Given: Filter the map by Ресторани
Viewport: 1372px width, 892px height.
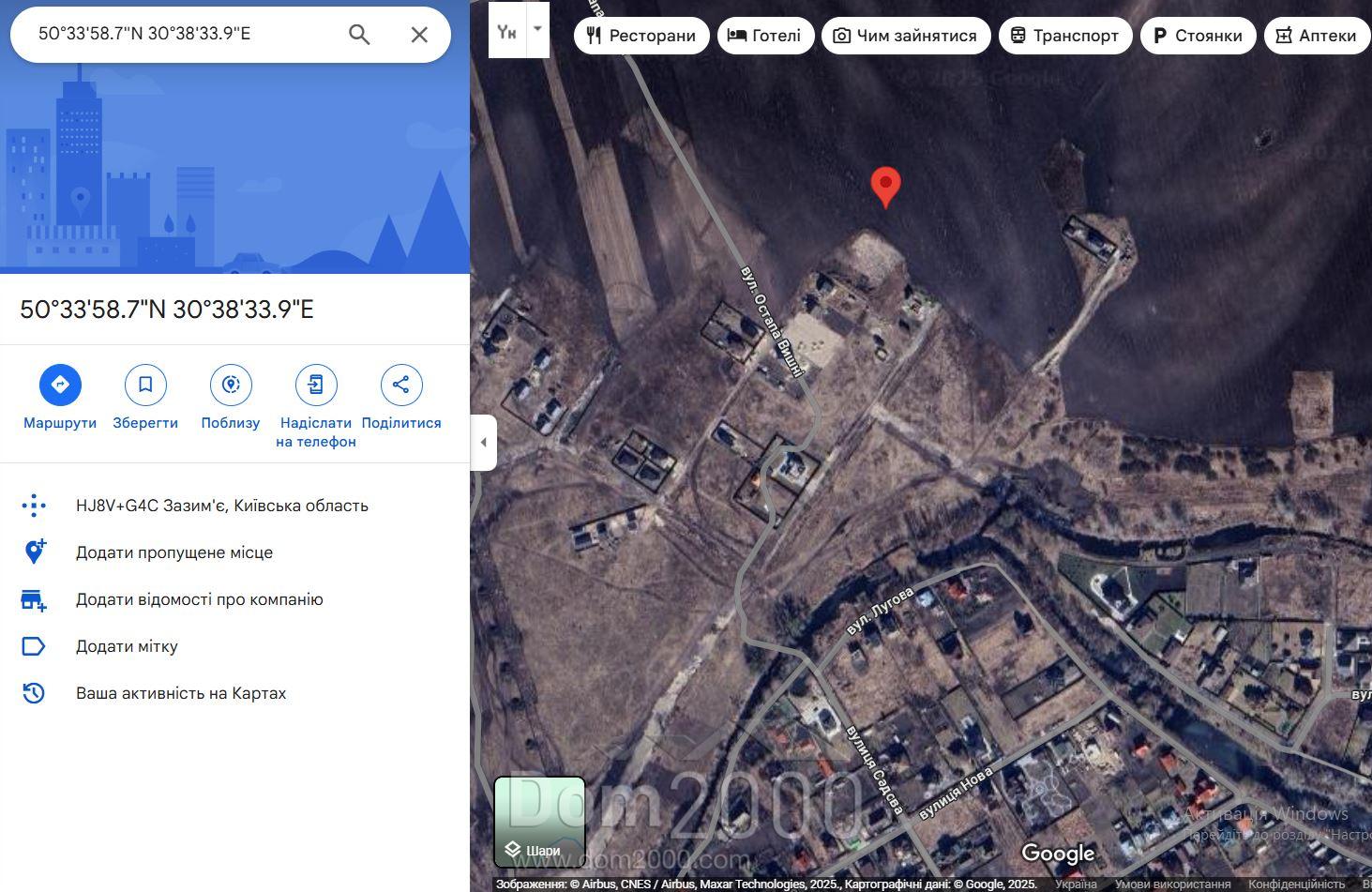Looking at the screenshot, I should click(641, 36).
